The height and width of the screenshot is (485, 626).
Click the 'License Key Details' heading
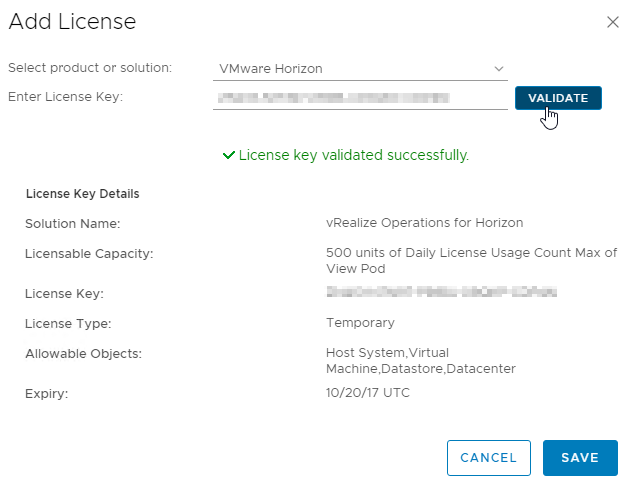tap(83, 194)
